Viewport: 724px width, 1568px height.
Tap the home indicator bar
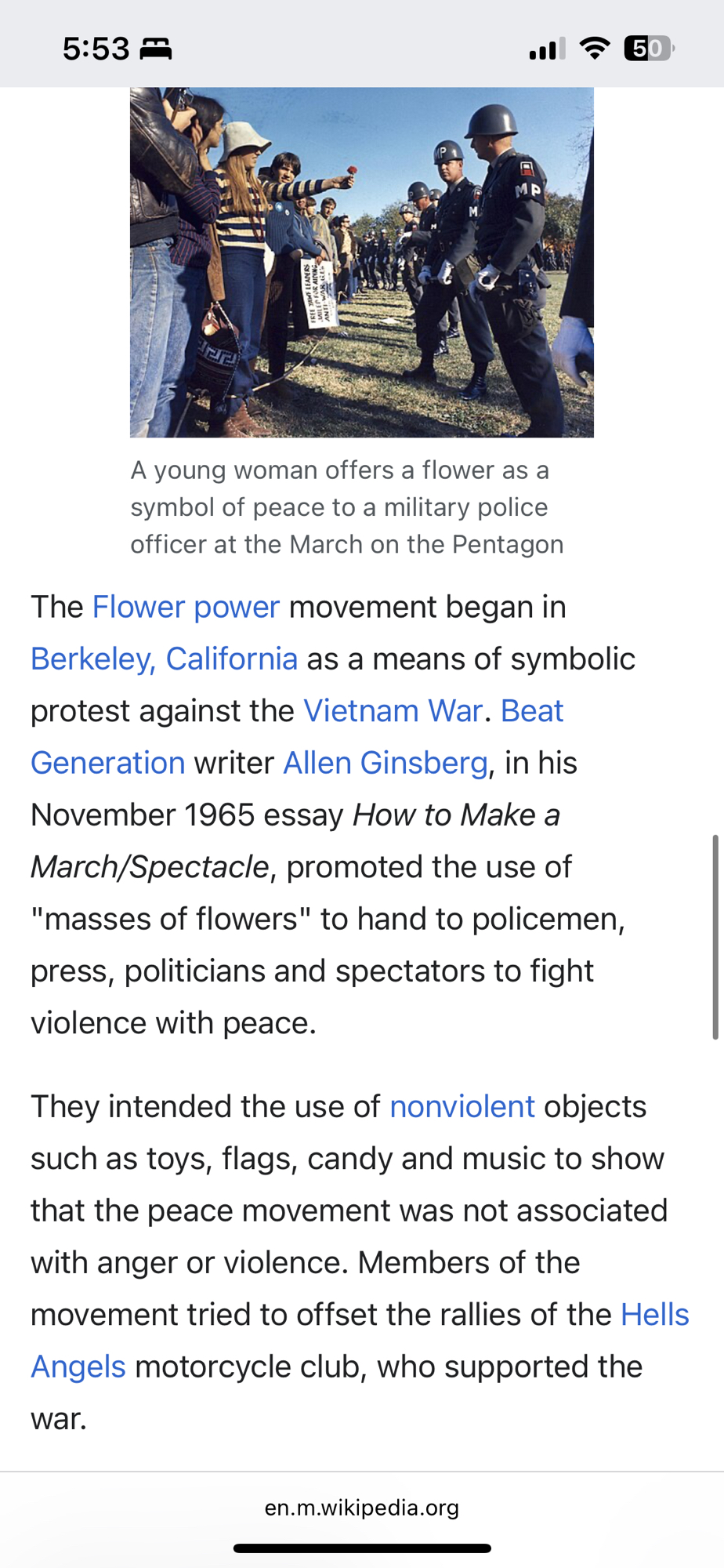tap(362, 1548)
